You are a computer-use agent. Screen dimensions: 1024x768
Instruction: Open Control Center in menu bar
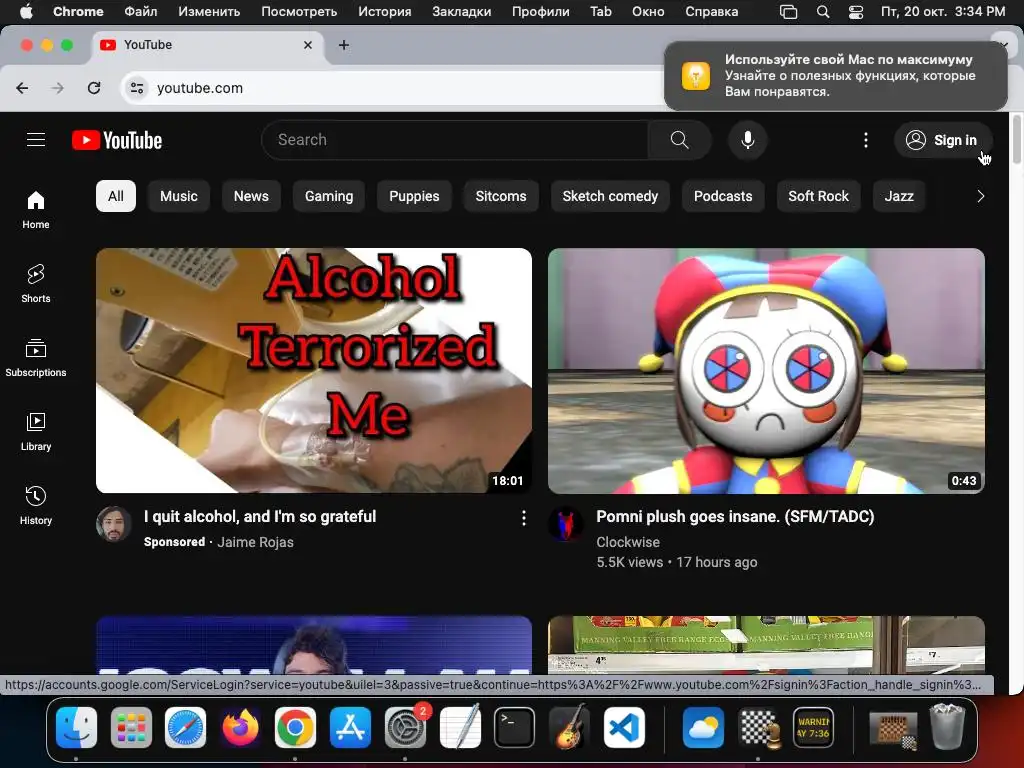coord(856,11)
